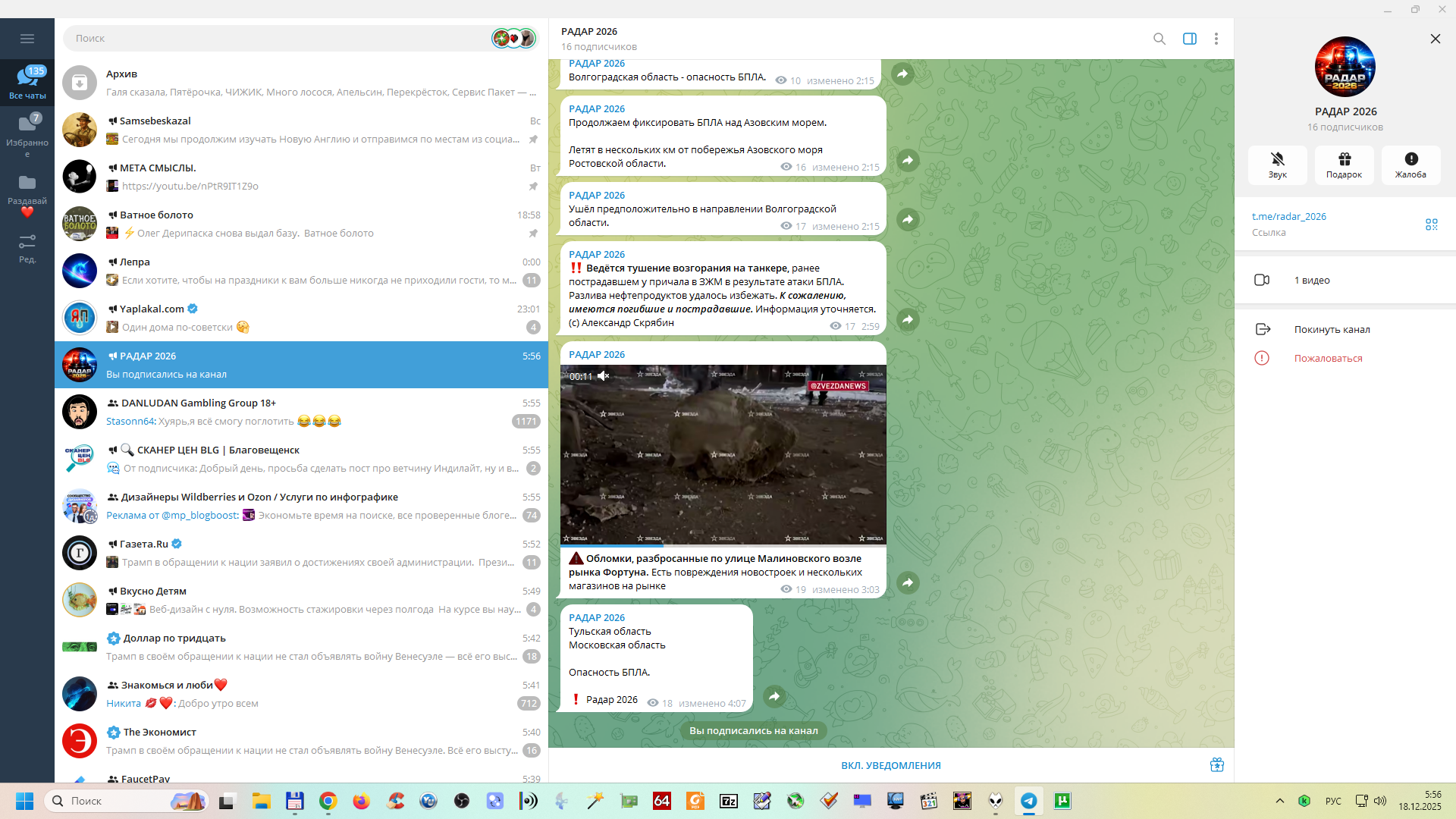Open QR code for channel link
The width and height of the screenshot is (1456, 819).
pyautogui.click(x=1431, y=224)
